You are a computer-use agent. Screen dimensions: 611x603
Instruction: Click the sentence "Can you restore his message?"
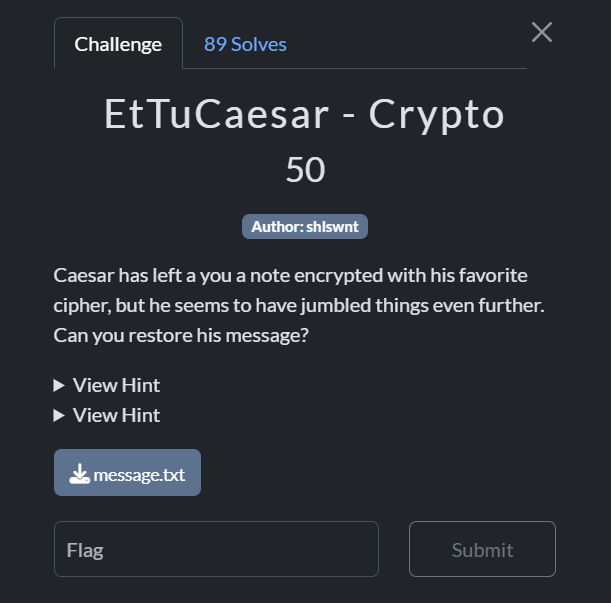pyautogui.click(x=181, y=335)
